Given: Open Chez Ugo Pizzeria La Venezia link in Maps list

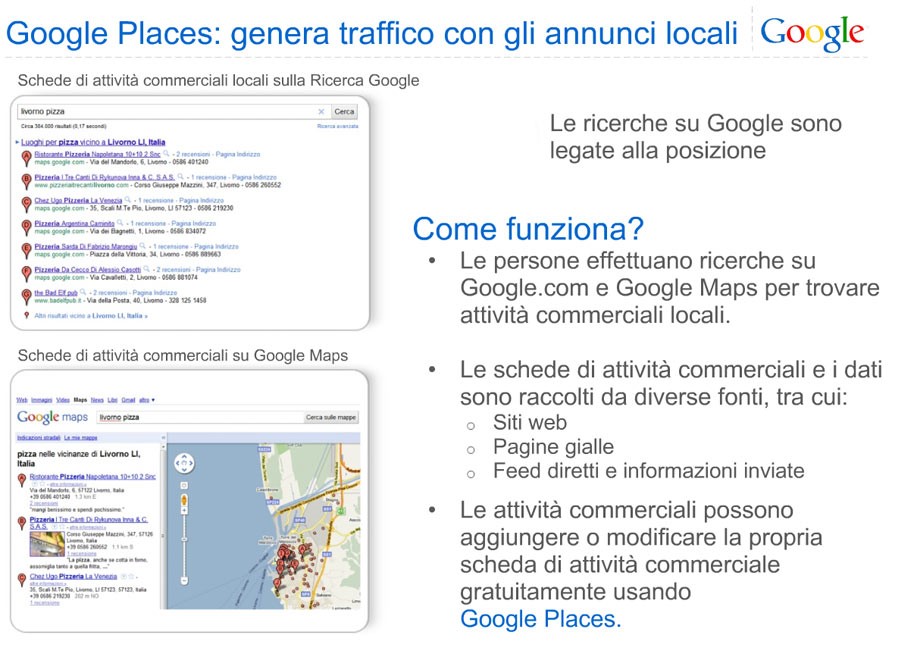Looking at the screenshot, I should click(73, 576).
